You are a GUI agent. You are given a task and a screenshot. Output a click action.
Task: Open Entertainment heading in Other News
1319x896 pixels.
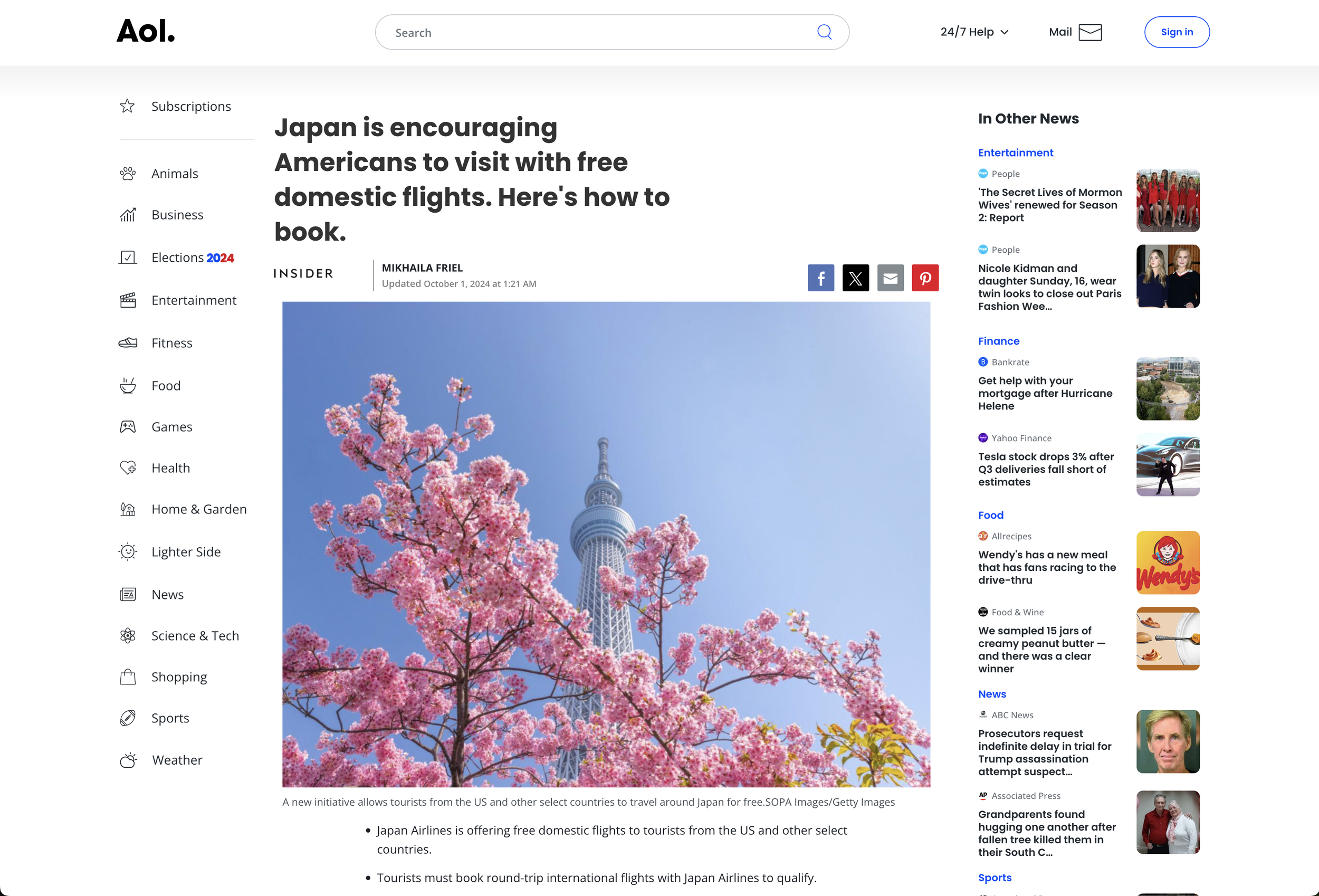pyautogui.click(x=1015, y=152)
